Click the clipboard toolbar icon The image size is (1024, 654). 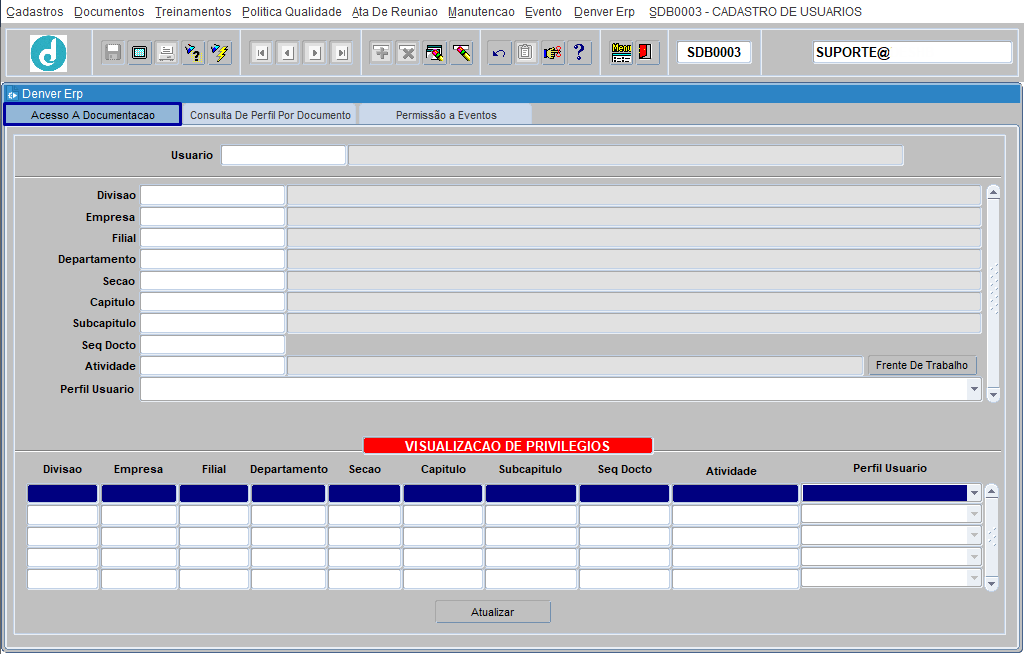(x=526, y=52)
